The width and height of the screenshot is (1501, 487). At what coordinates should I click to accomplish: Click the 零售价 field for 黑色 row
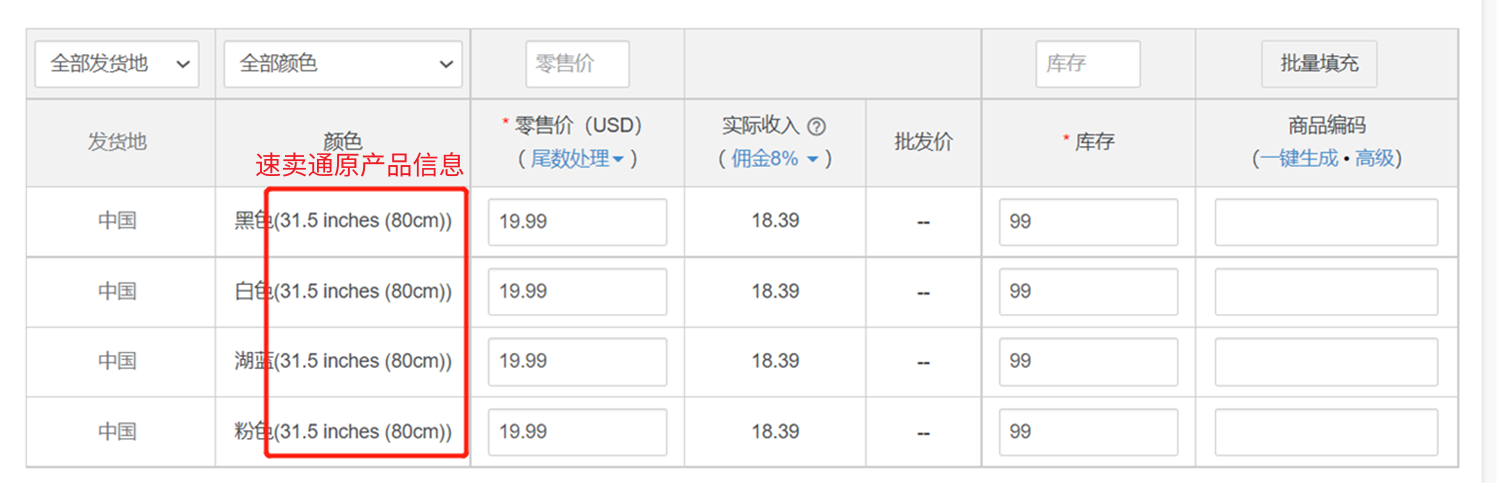pos(577,222)
